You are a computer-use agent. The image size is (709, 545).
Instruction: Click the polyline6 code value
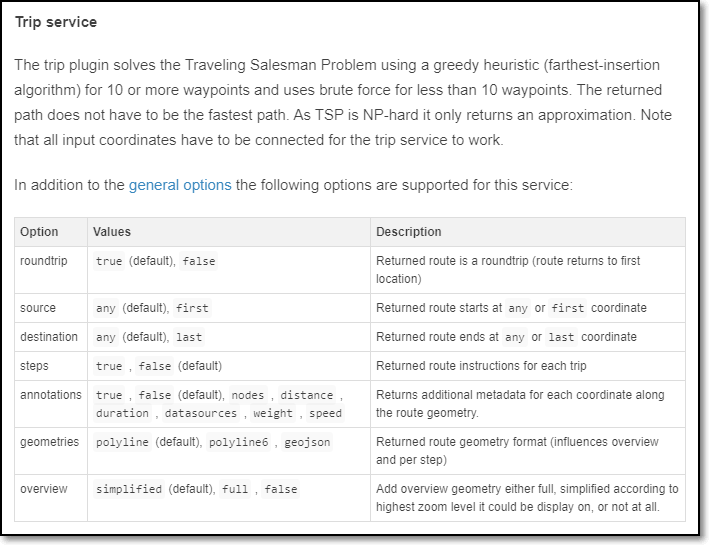[237, 442]
